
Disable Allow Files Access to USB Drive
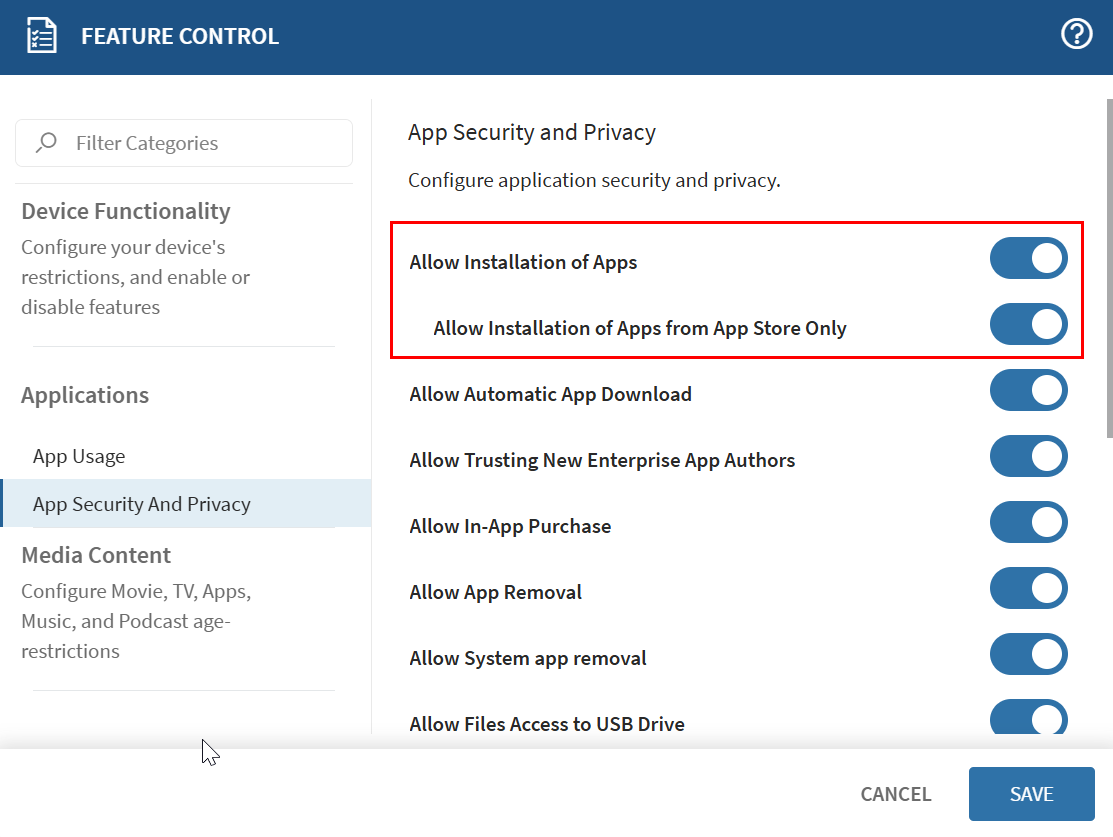tap(1028, 718)
